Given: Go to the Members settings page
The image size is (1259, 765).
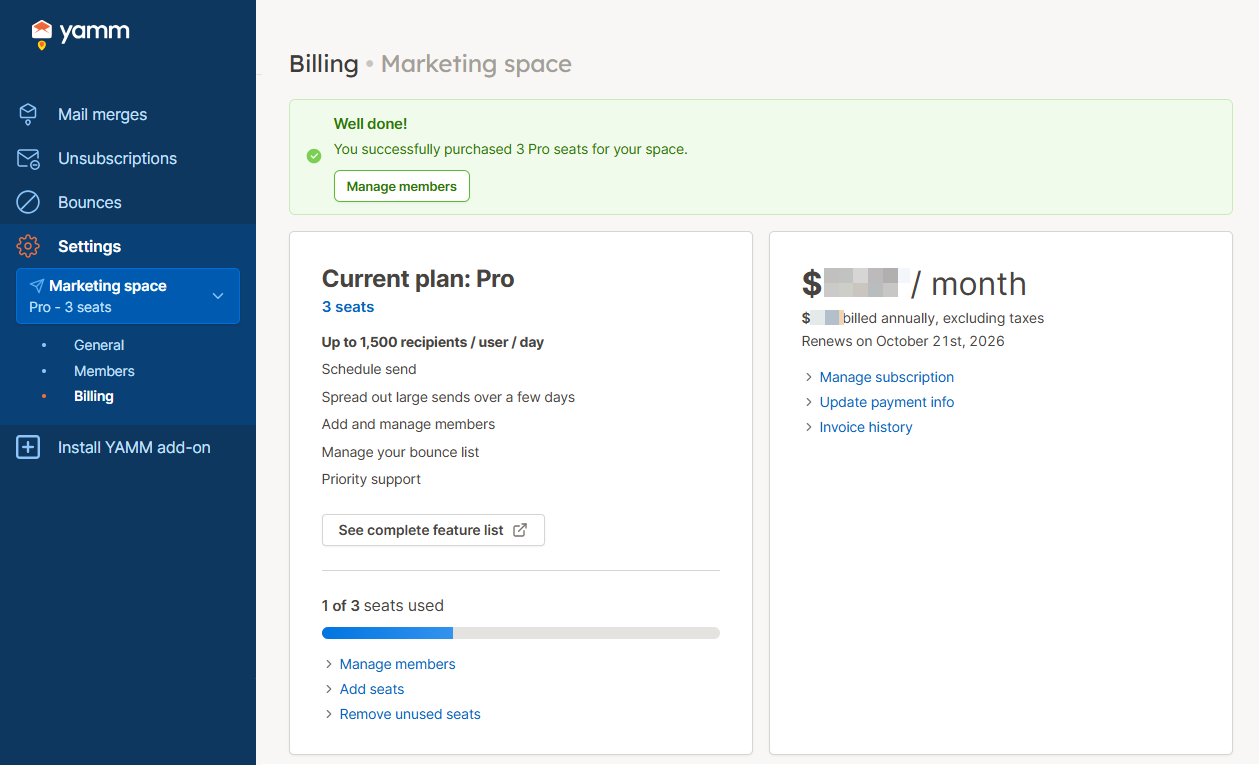Looking at the screenshot, I should 104,371.
